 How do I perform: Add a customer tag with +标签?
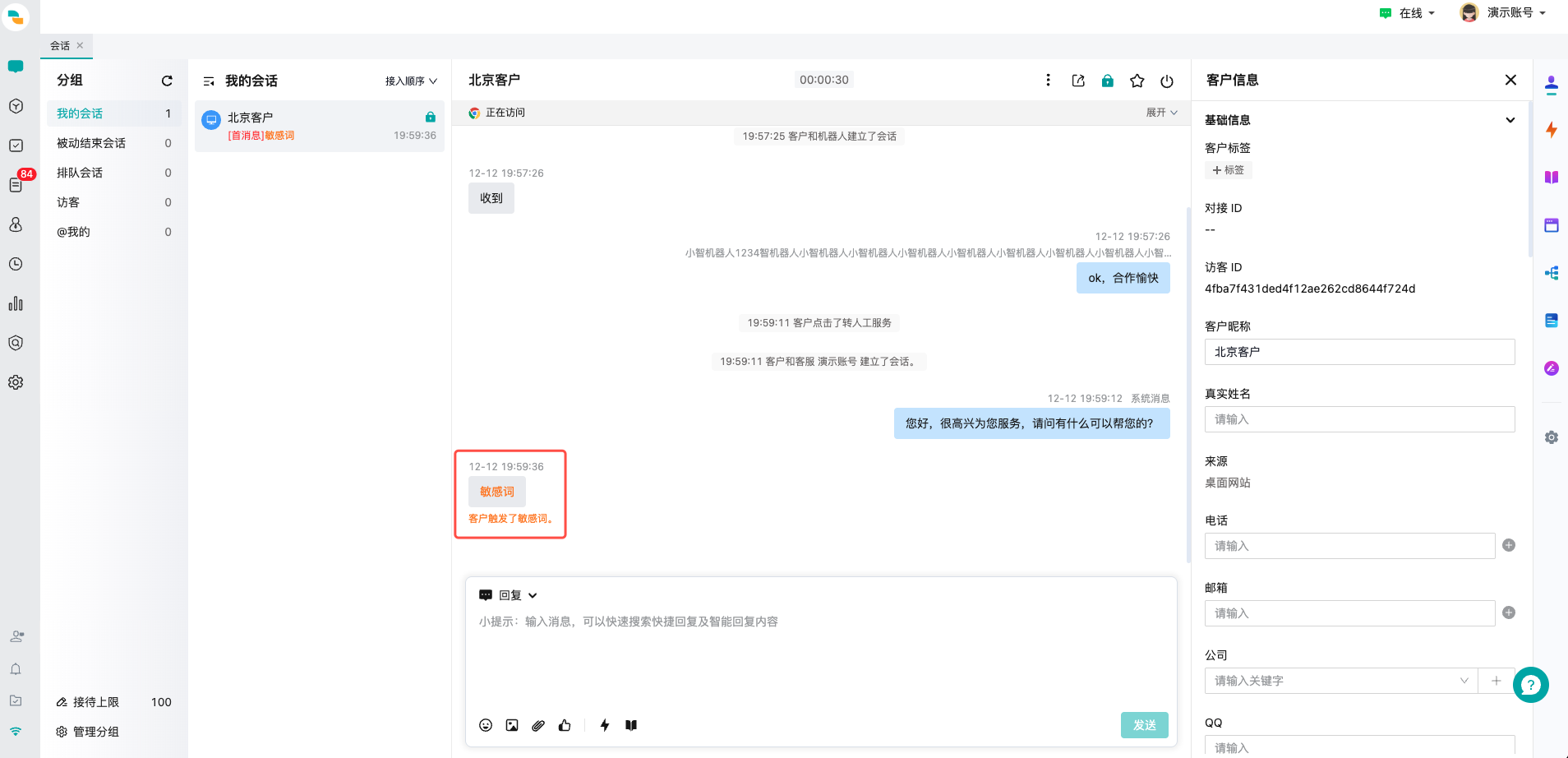(1228, 170)
